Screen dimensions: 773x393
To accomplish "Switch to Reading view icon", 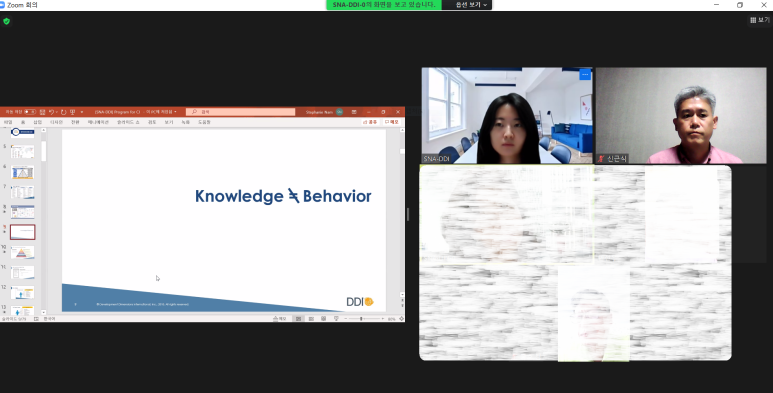I will pos(323,319).
